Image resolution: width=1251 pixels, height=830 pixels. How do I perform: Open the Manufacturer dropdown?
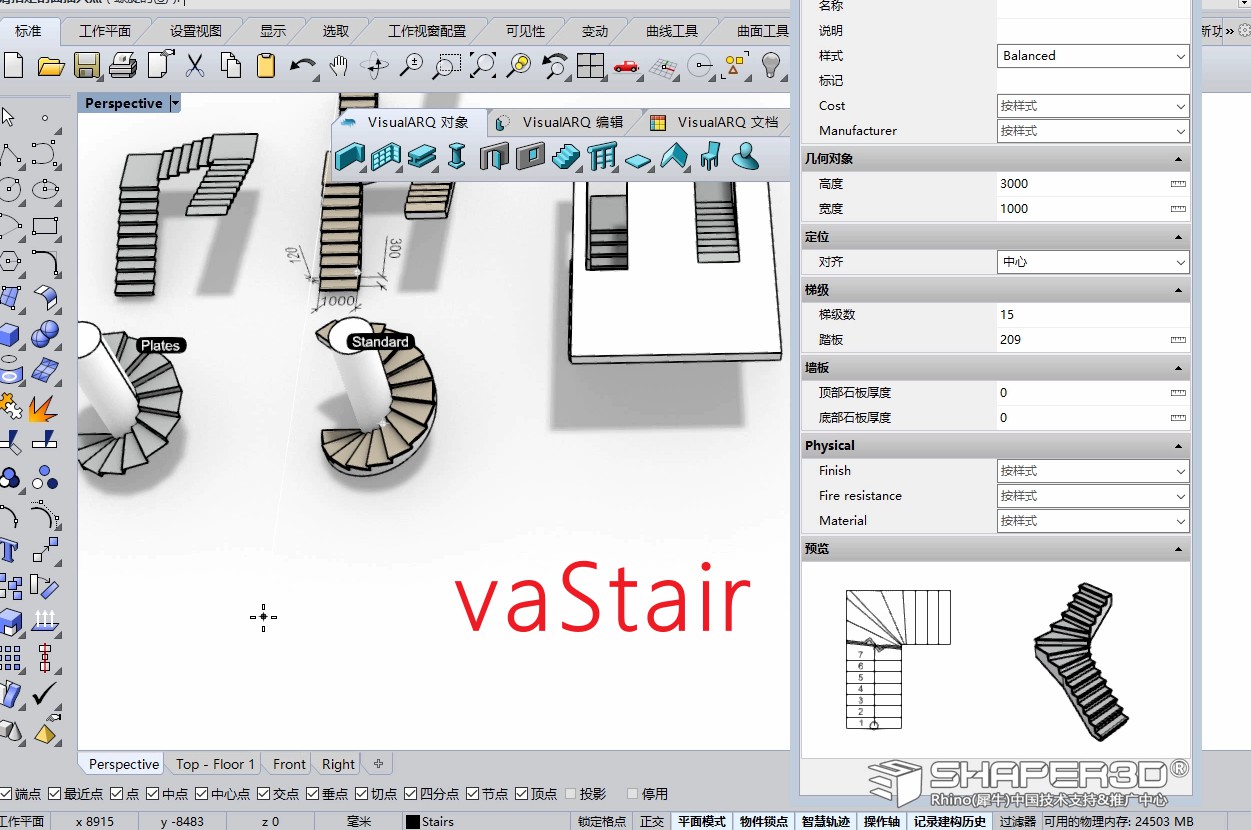(1093, 131)
